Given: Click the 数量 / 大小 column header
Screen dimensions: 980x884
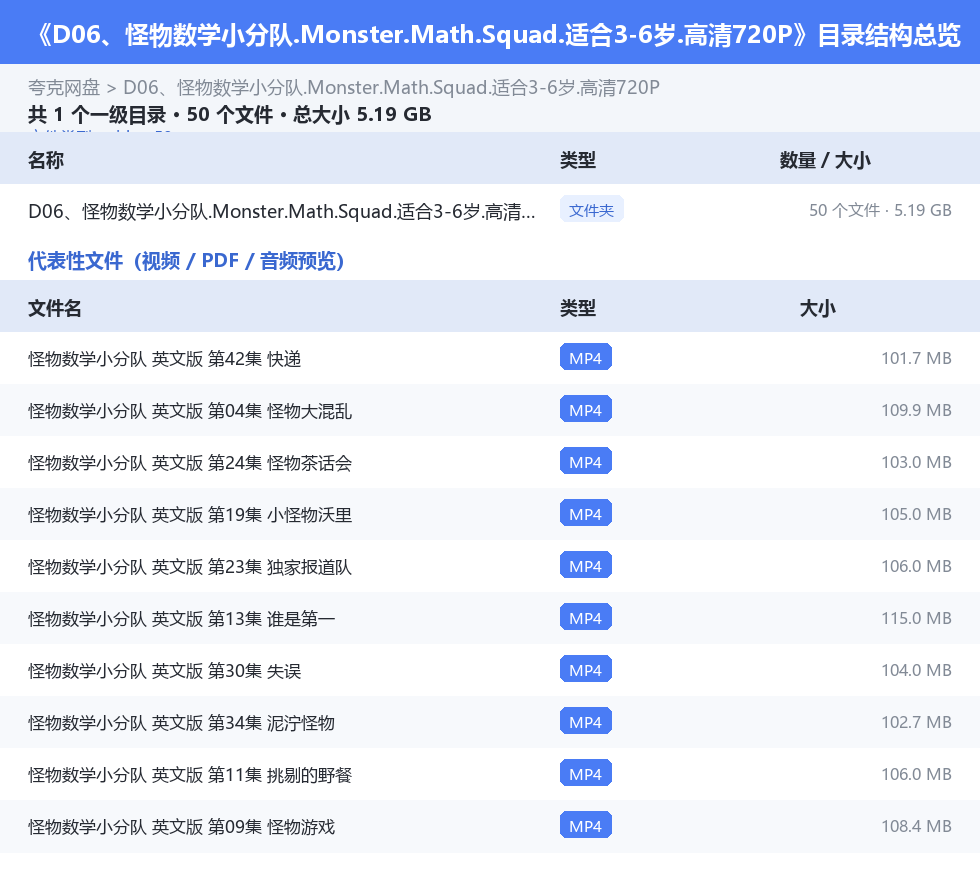Looking at the screenshot, I should (x=825, y=160).
